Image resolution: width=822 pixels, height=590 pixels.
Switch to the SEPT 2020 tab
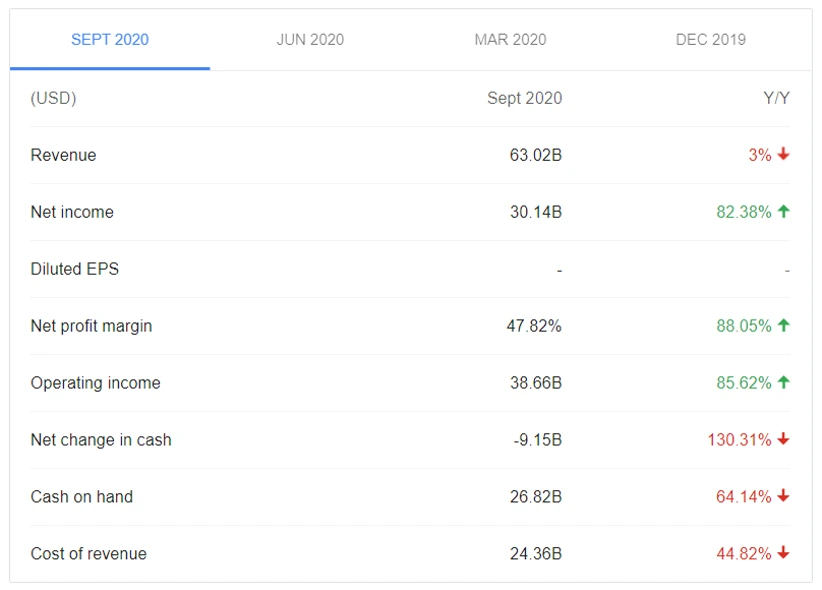tap(110, 40)
